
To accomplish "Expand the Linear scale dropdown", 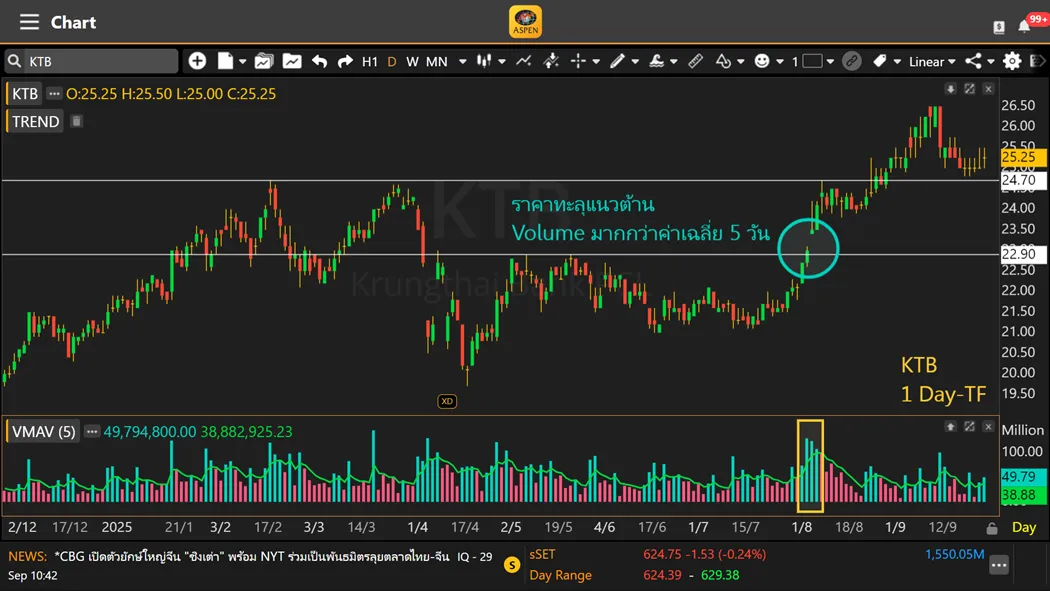I will [x=932, y=61].
